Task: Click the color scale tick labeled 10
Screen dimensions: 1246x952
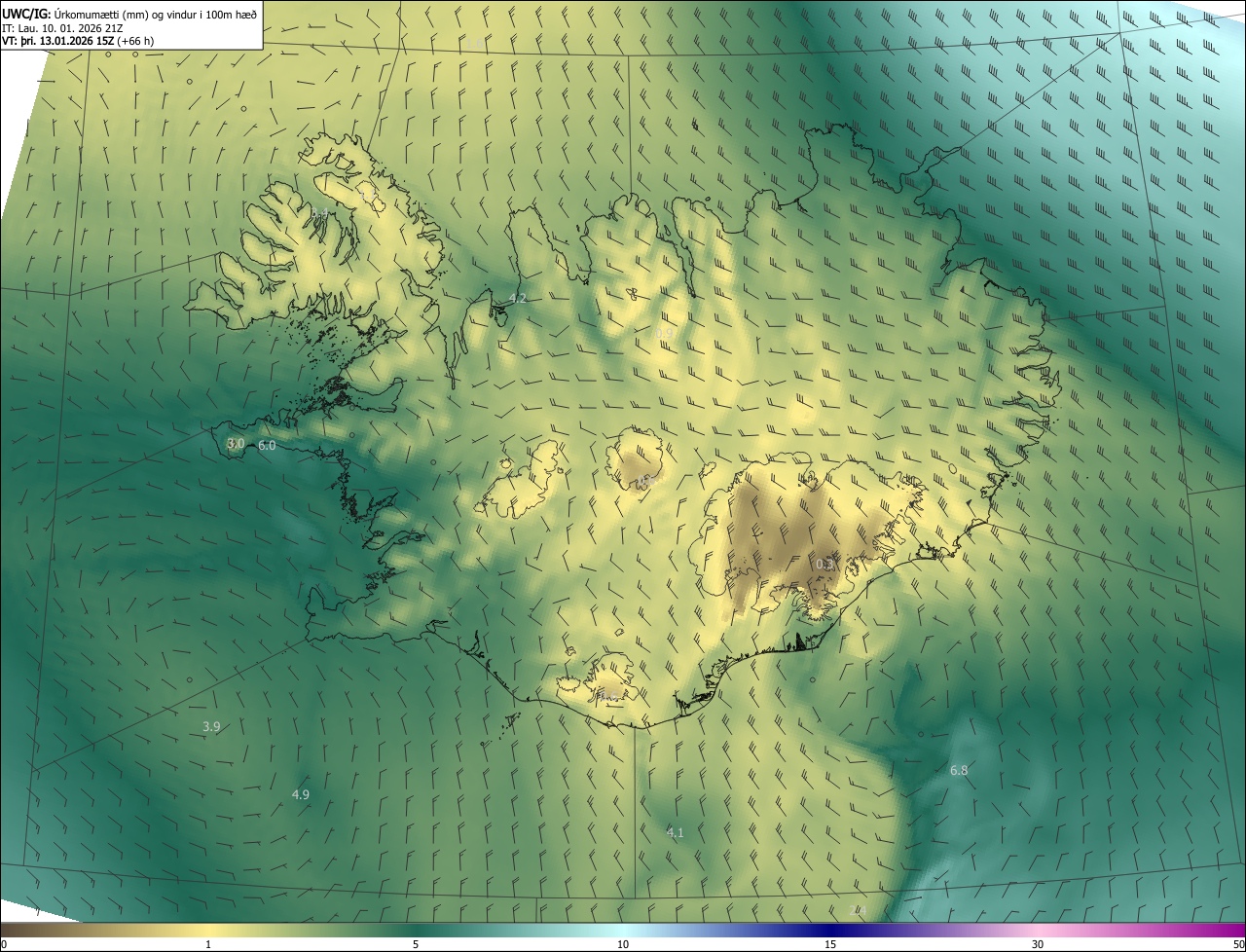Action: [623, 944]
